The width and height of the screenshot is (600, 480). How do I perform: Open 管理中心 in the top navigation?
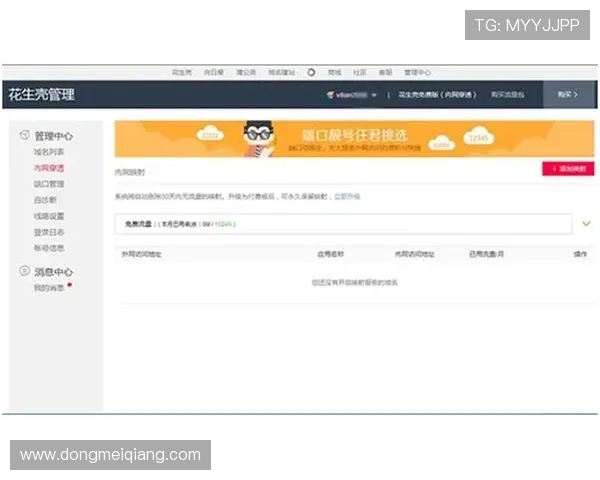click(417, 72)
